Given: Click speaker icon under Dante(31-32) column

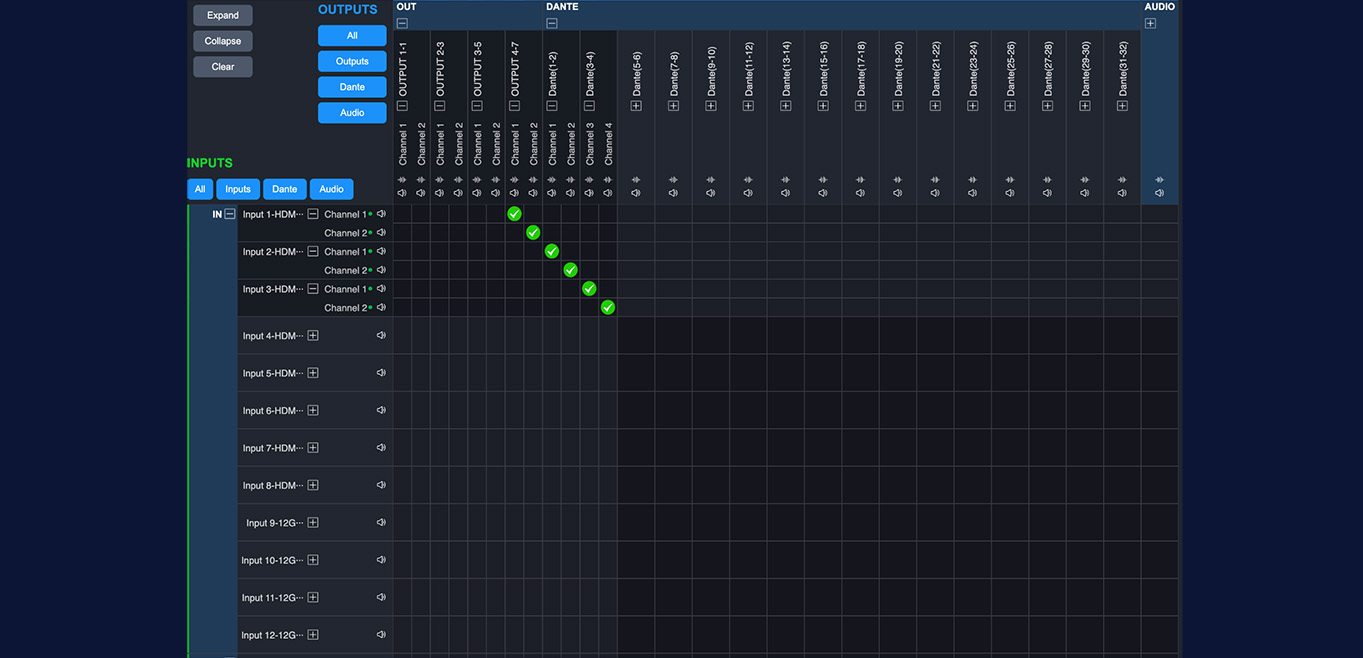Looking at the screenshot, I should tap(1123, 193).
